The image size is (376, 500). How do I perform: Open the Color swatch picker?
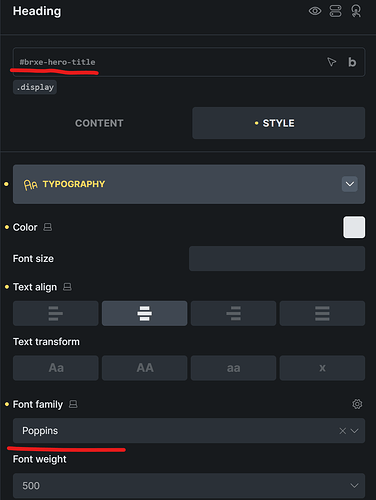[354, 227]
